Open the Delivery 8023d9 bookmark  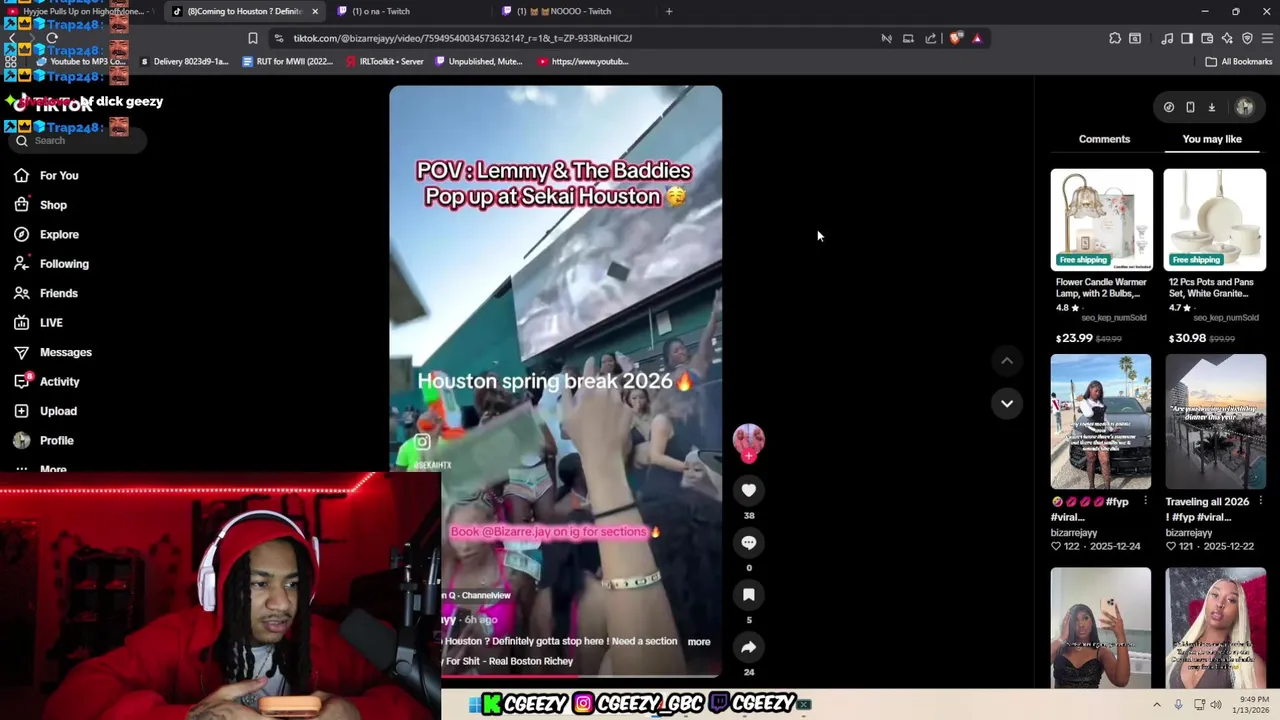[184, 61]
